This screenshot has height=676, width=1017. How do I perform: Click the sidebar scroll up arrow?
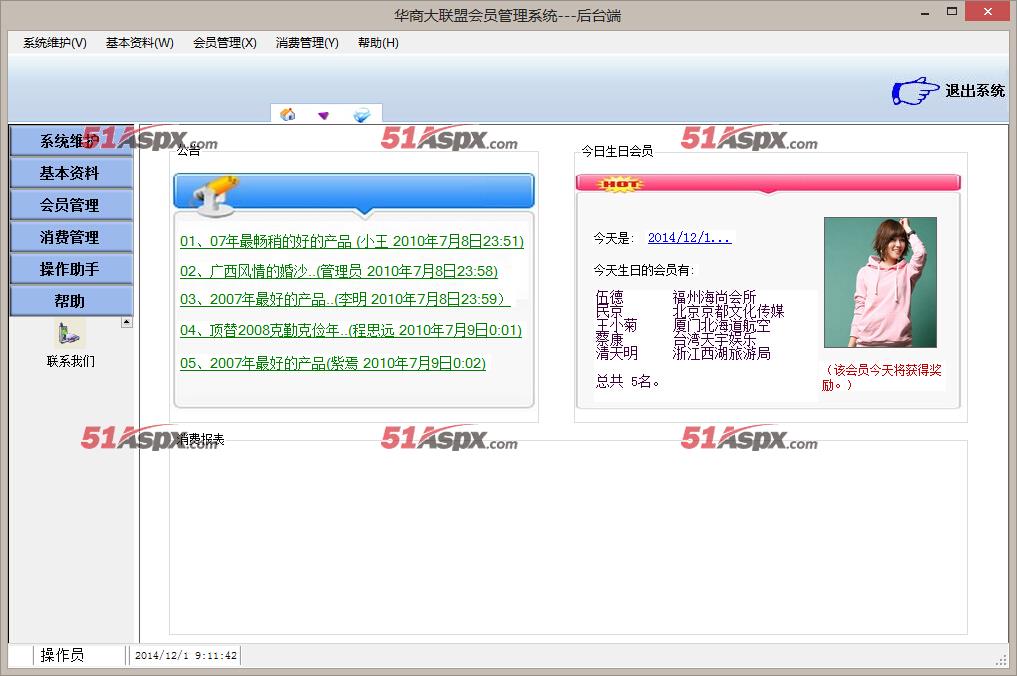(x=126, y=322)
